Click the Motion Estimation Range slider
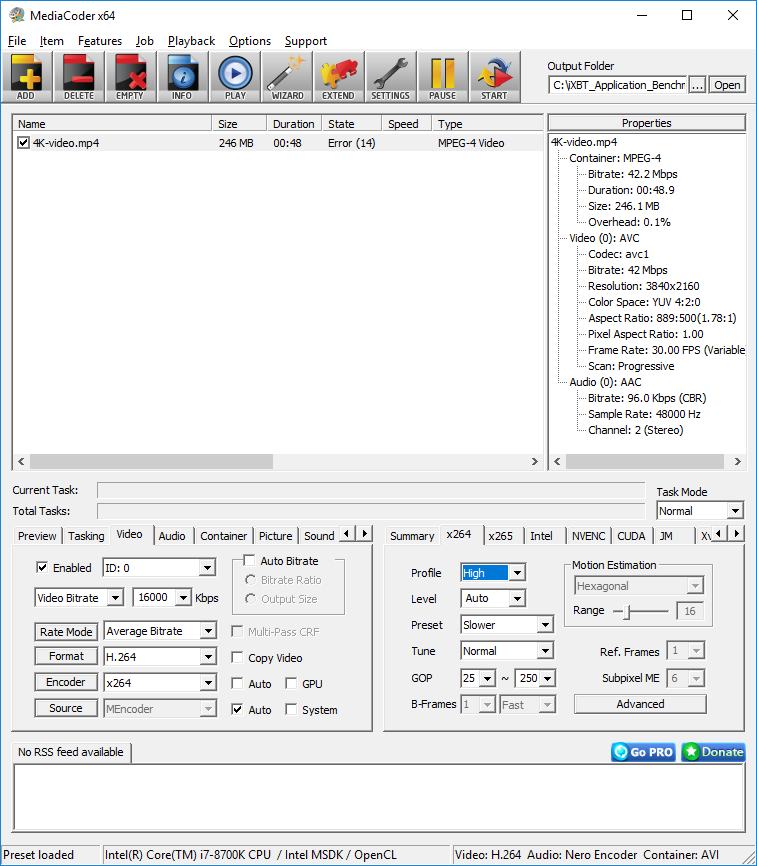 click(640, 611)
